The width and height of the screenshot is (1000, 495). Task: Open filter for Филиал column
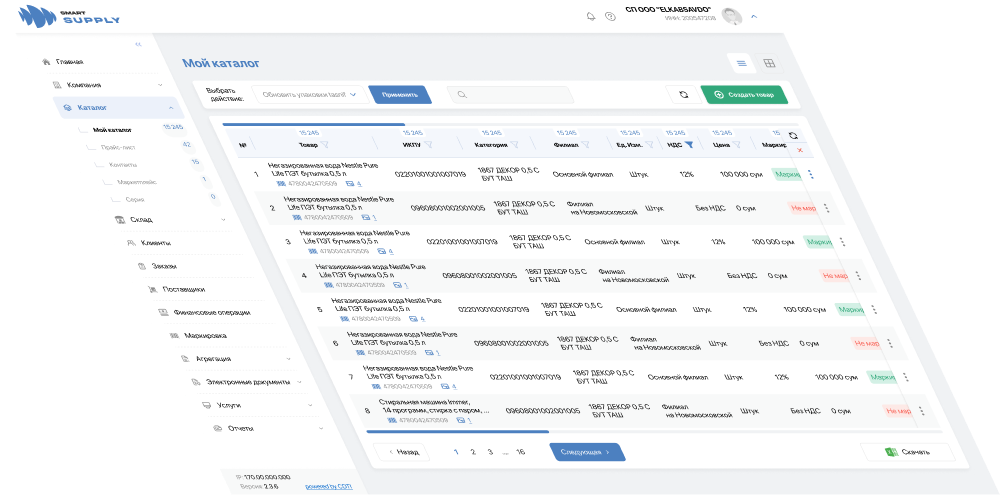pyautogui.click(x=585, y=145)
